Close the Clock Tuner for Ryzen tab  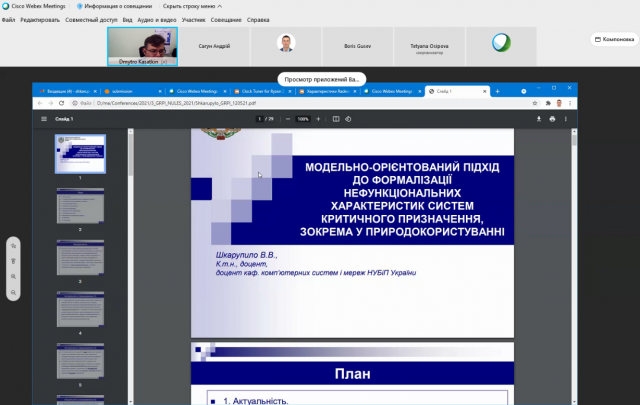(290, 91)
